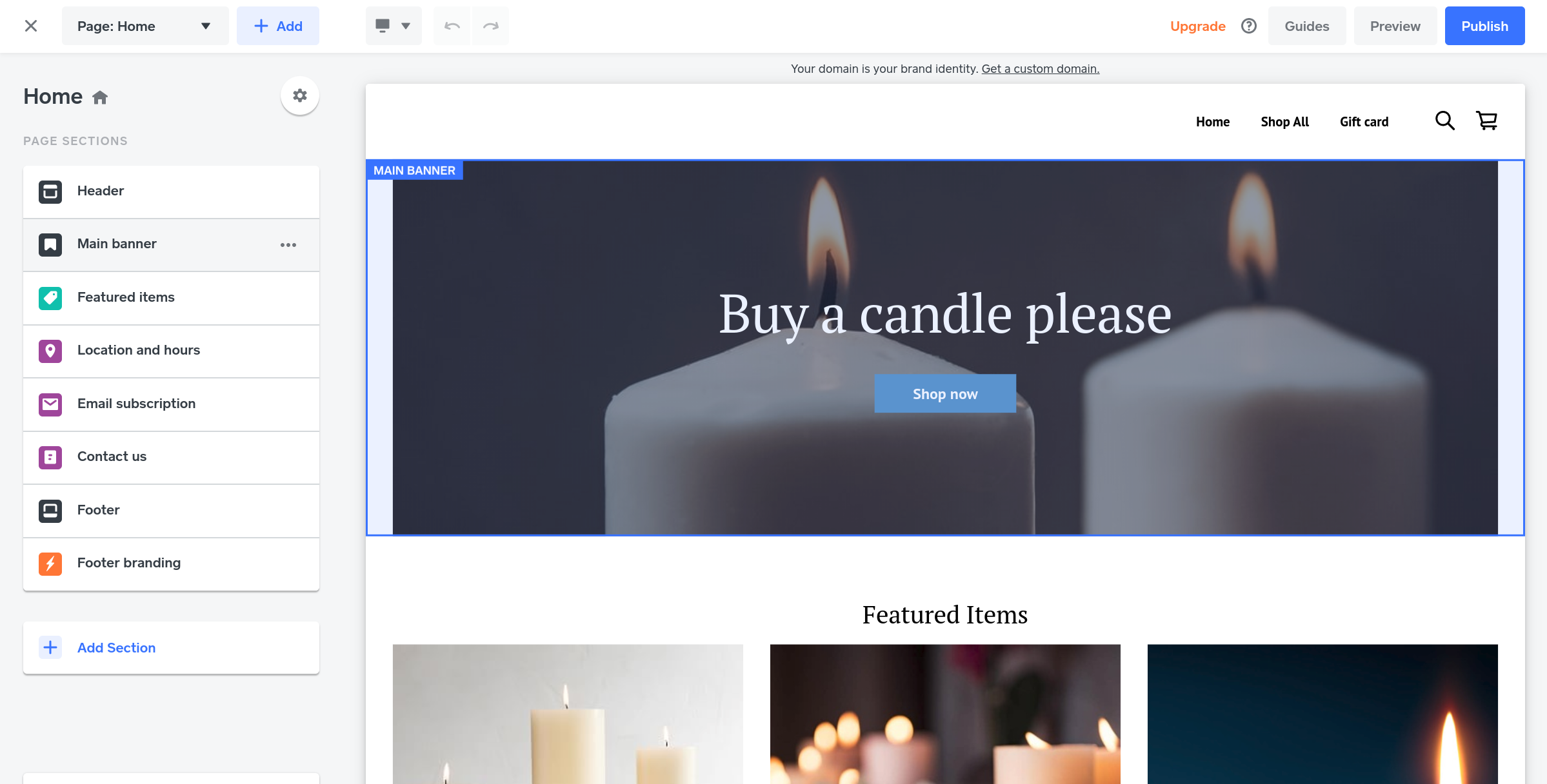Follow the Get a custom domain link
The image size is (1547, 784).
(x=1040, y=68)
